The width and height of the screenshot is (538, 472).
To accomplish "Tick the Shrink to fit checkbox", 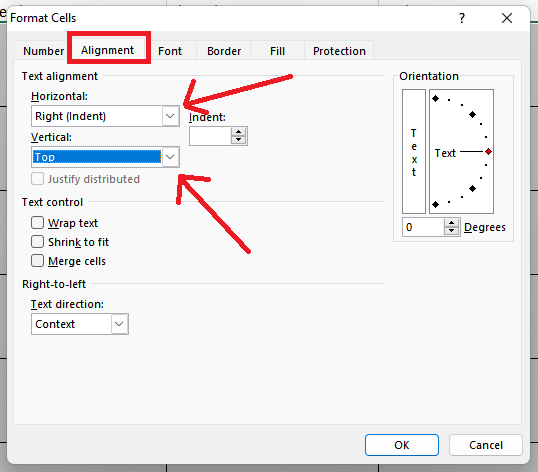I will pyautogui.click(x=37, y=241).
